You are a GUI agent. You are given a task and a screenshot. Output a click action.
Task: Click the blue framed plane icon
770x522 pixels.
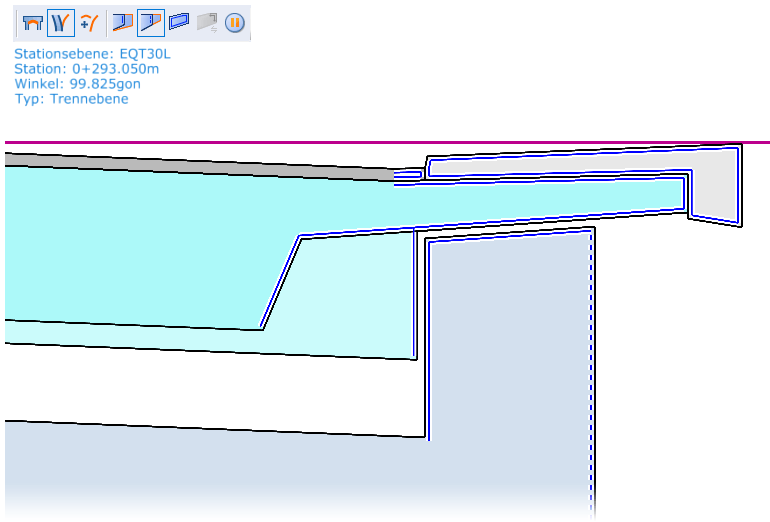point(179,22)
